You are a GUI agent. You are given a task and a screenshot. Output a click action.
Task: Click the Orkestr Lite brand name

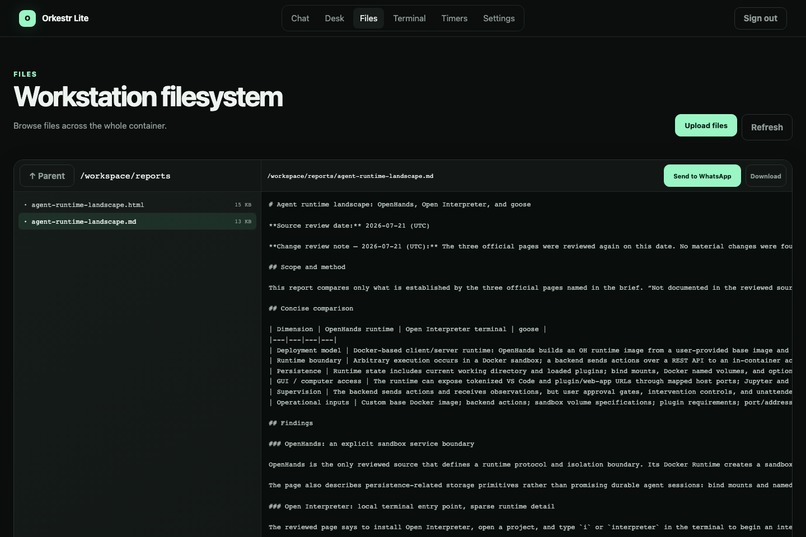[x=65, y=18]
